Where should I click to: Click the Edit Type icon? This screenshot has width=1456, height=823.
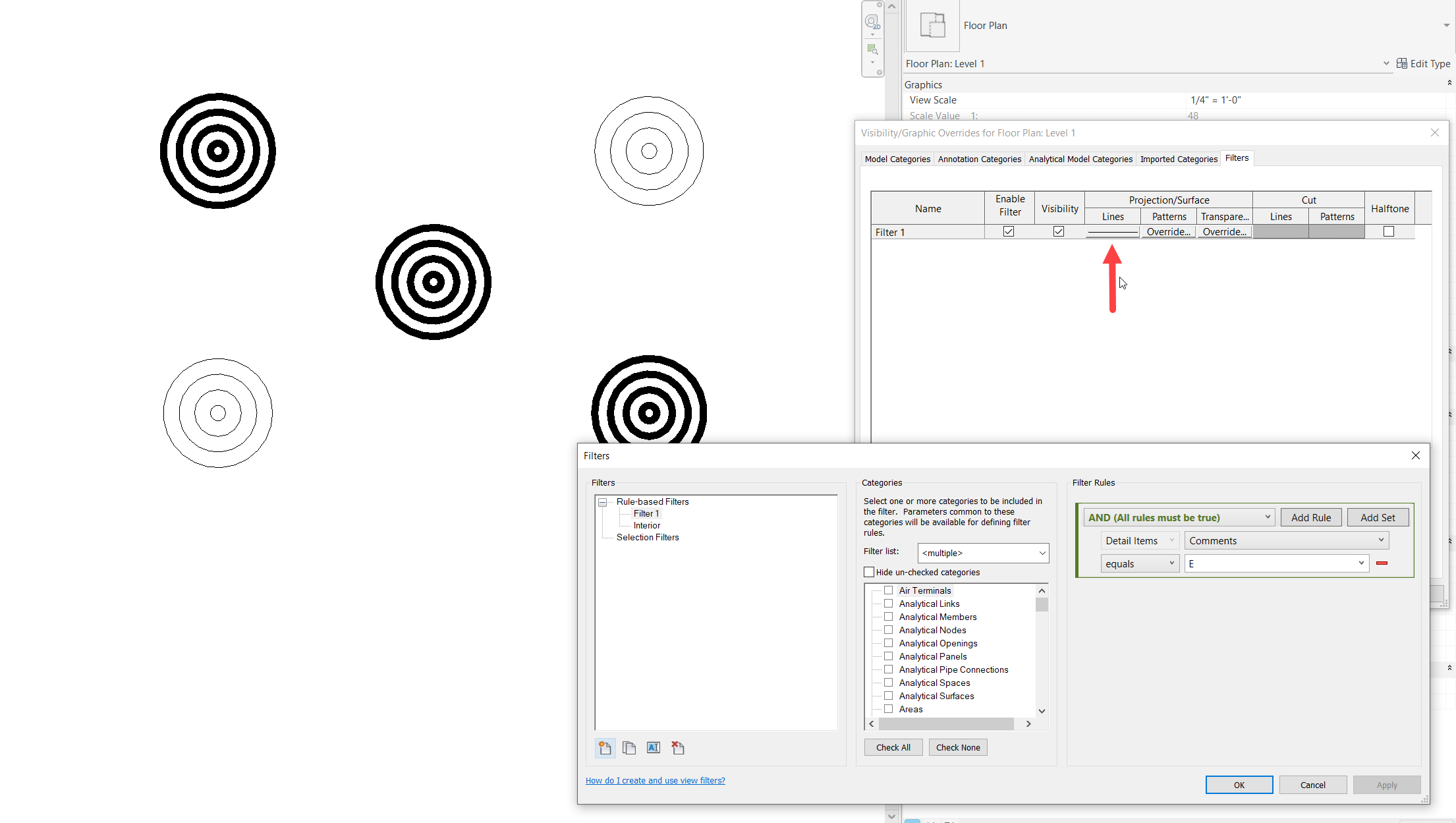coord(1402,63)
